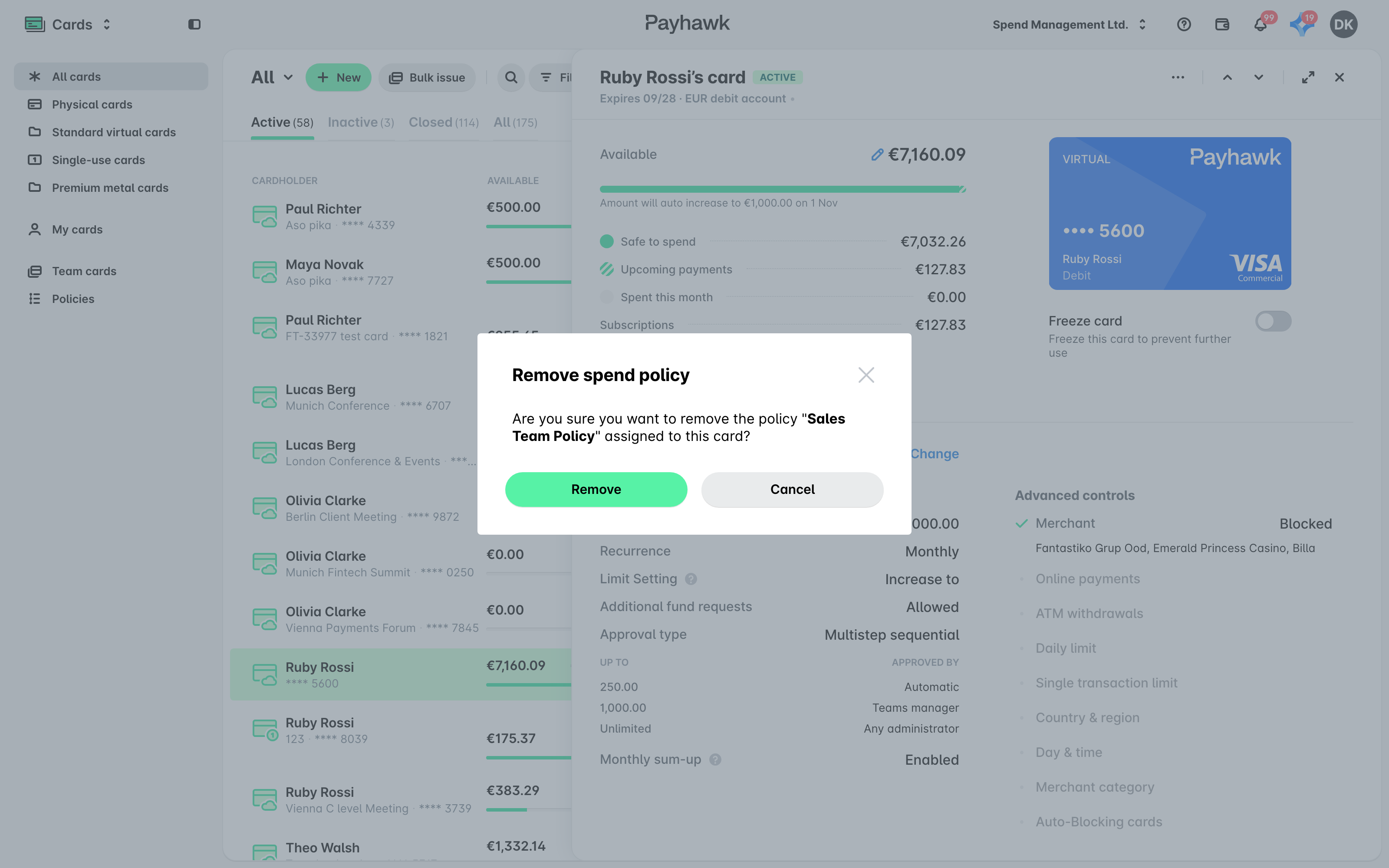Screen dimensions: 1389x868
Task: Confirm with the Remove button
Action: [x=596, y=489]
